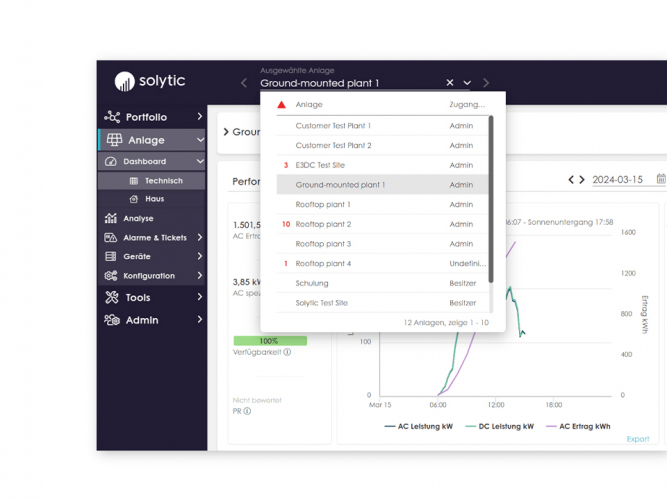Screen dimensions: 667x500
Task: Click the Konfiguration gears icon
Action: pos(111,275)
